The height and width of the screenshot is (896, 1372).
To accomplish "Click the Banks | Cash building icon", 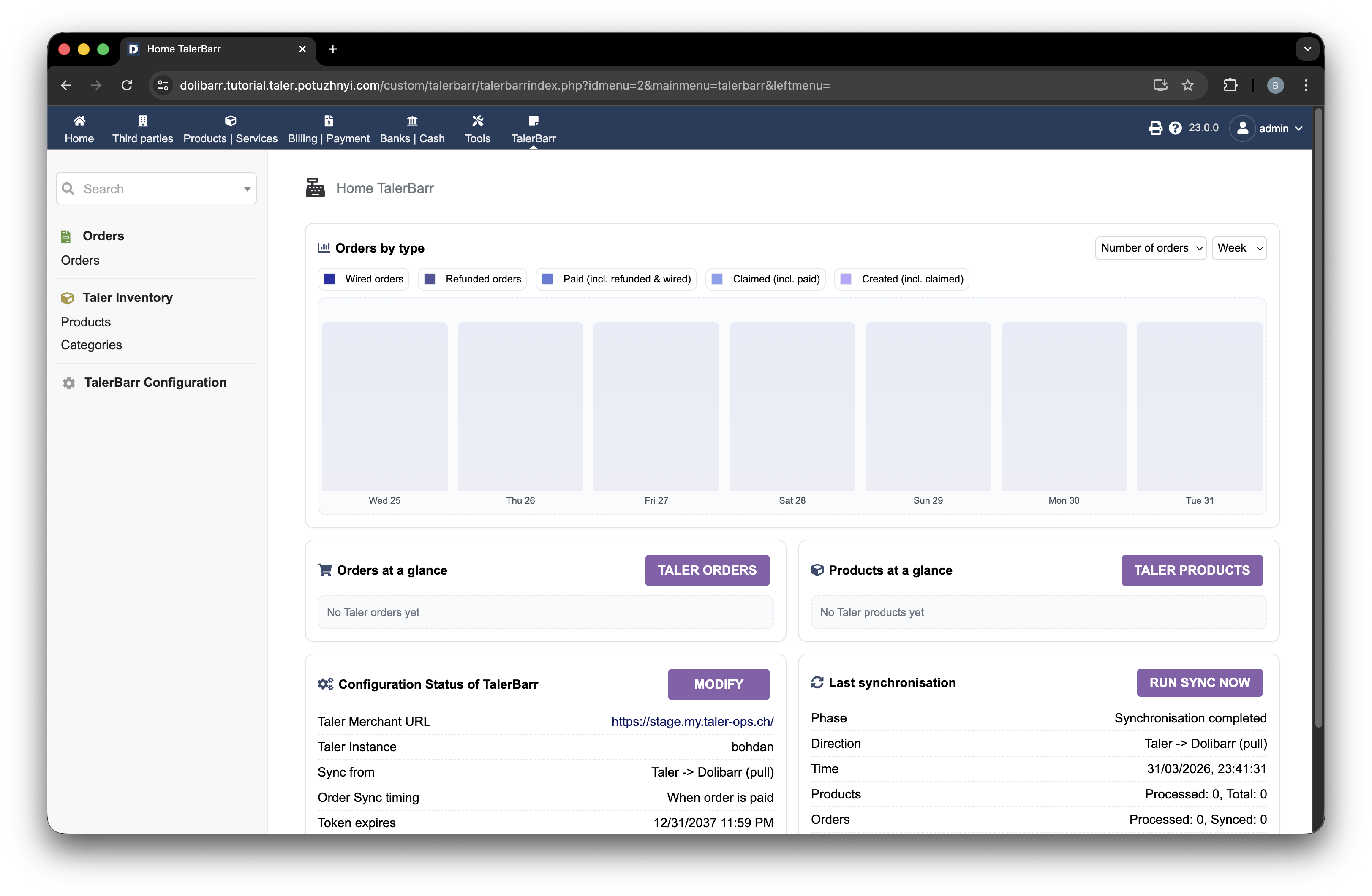I will (411, 121).
